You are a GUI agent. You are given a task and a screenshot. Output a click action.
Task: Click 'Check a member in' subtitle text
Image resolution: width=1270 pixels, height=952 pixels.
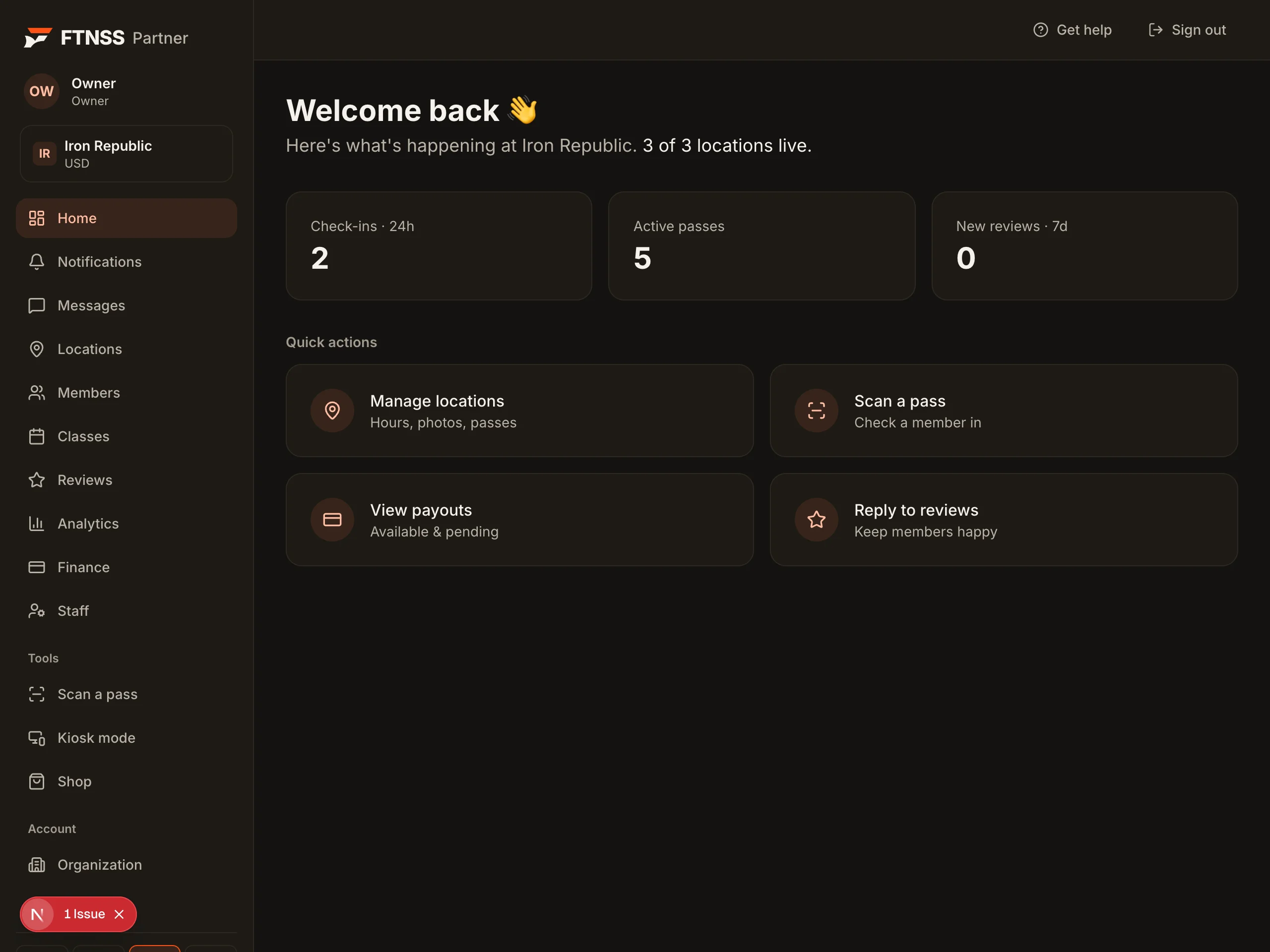tap(917, 422)
